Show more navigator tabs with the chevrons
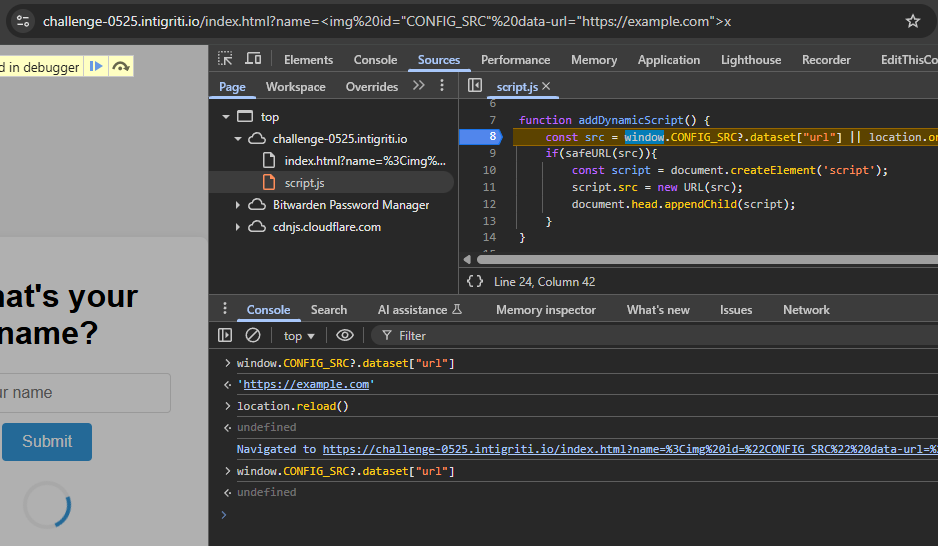Viewport: 938px width, 546px height. pos(419,86)
